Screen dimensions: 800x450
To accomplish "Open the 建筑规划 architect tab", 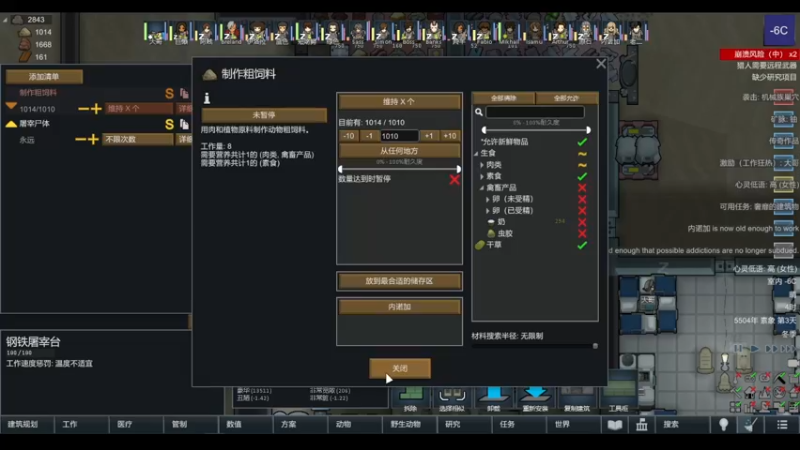I will click(27, 424).
